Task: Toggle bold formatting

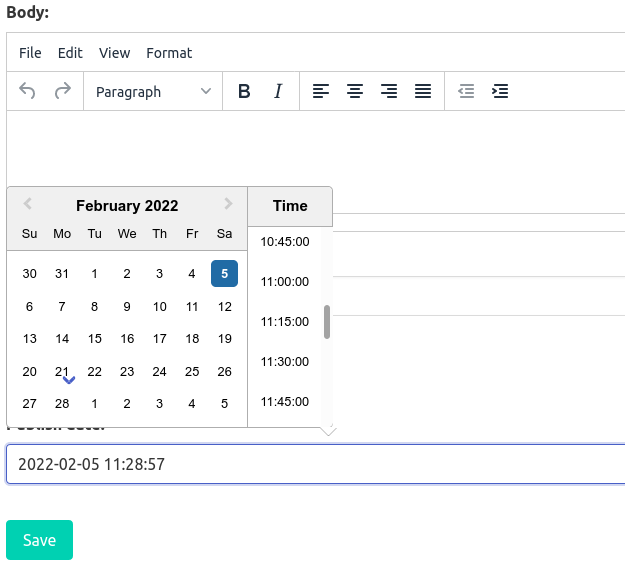Action: click(244, 91)
